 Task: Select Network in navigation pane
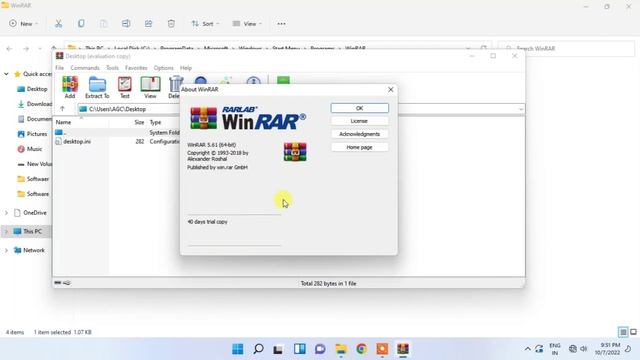pos(29,250)
